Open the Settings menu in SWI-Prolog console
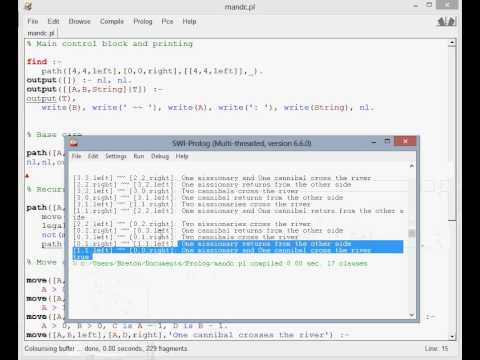480x360 pixels. click(x=116, y=156)
